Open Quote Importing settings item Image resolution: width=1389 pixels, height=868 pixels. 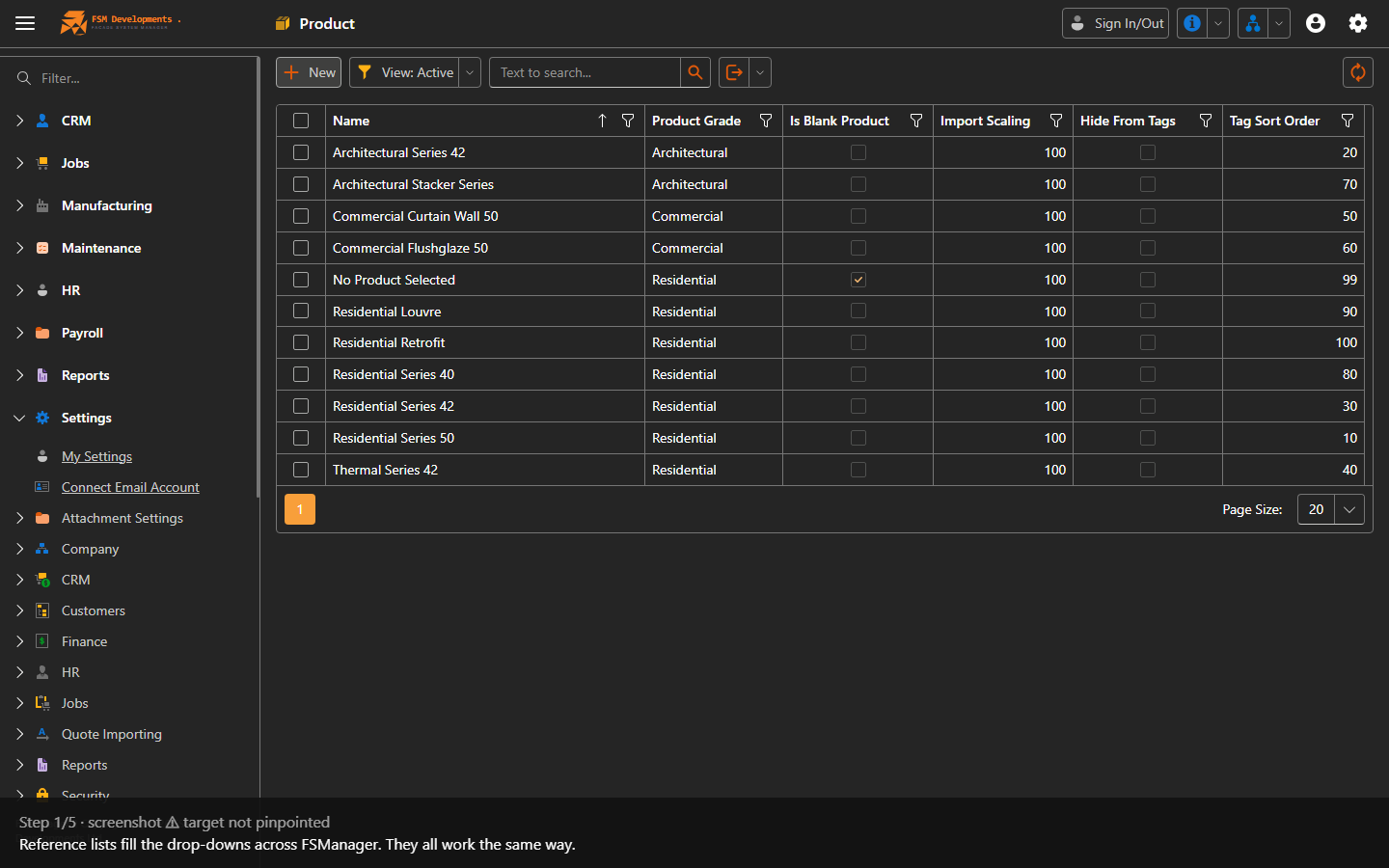(x=112, y=734)
